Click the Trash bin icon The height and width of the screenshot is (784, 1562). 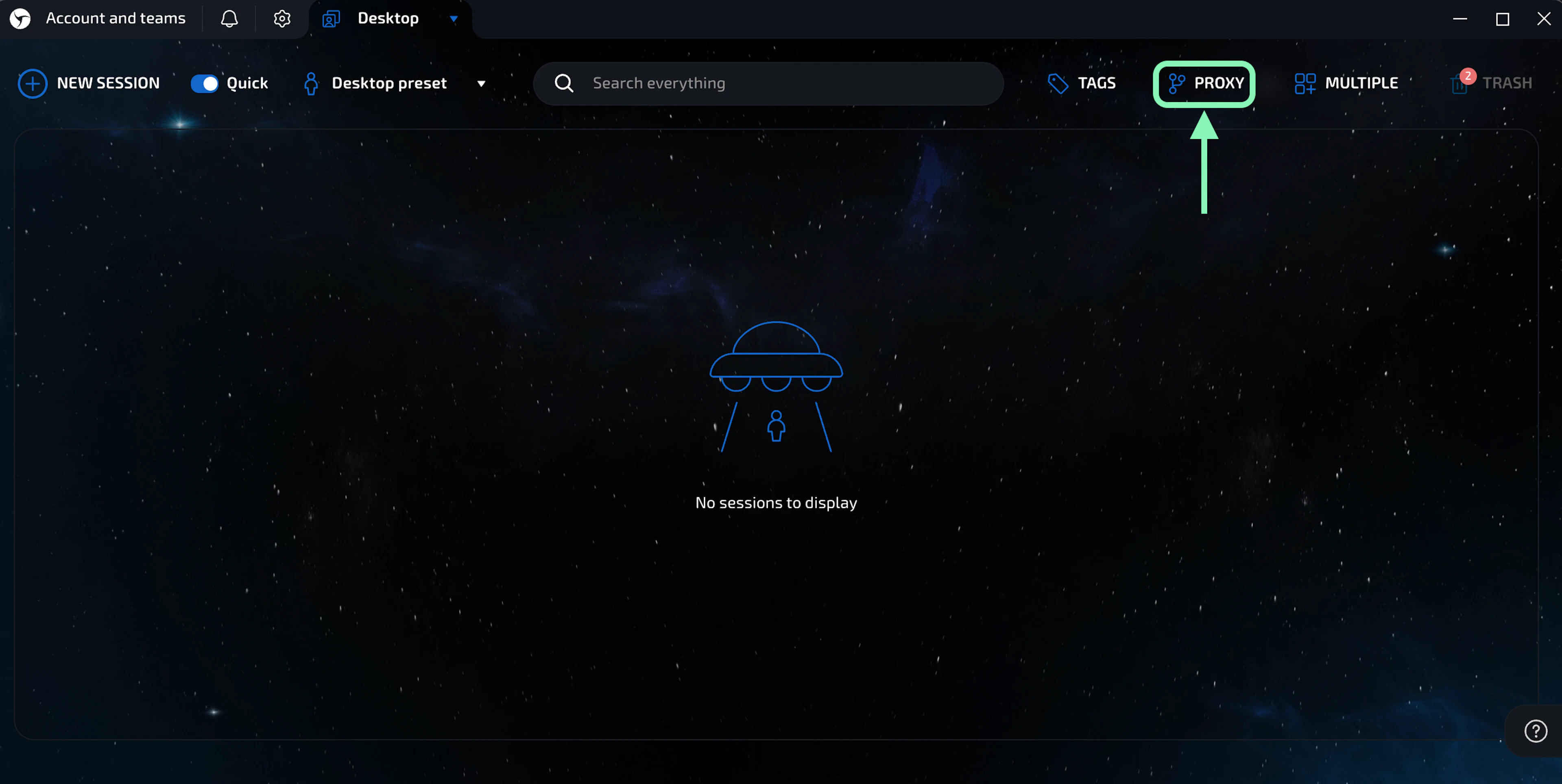[x=1459, y=85]
